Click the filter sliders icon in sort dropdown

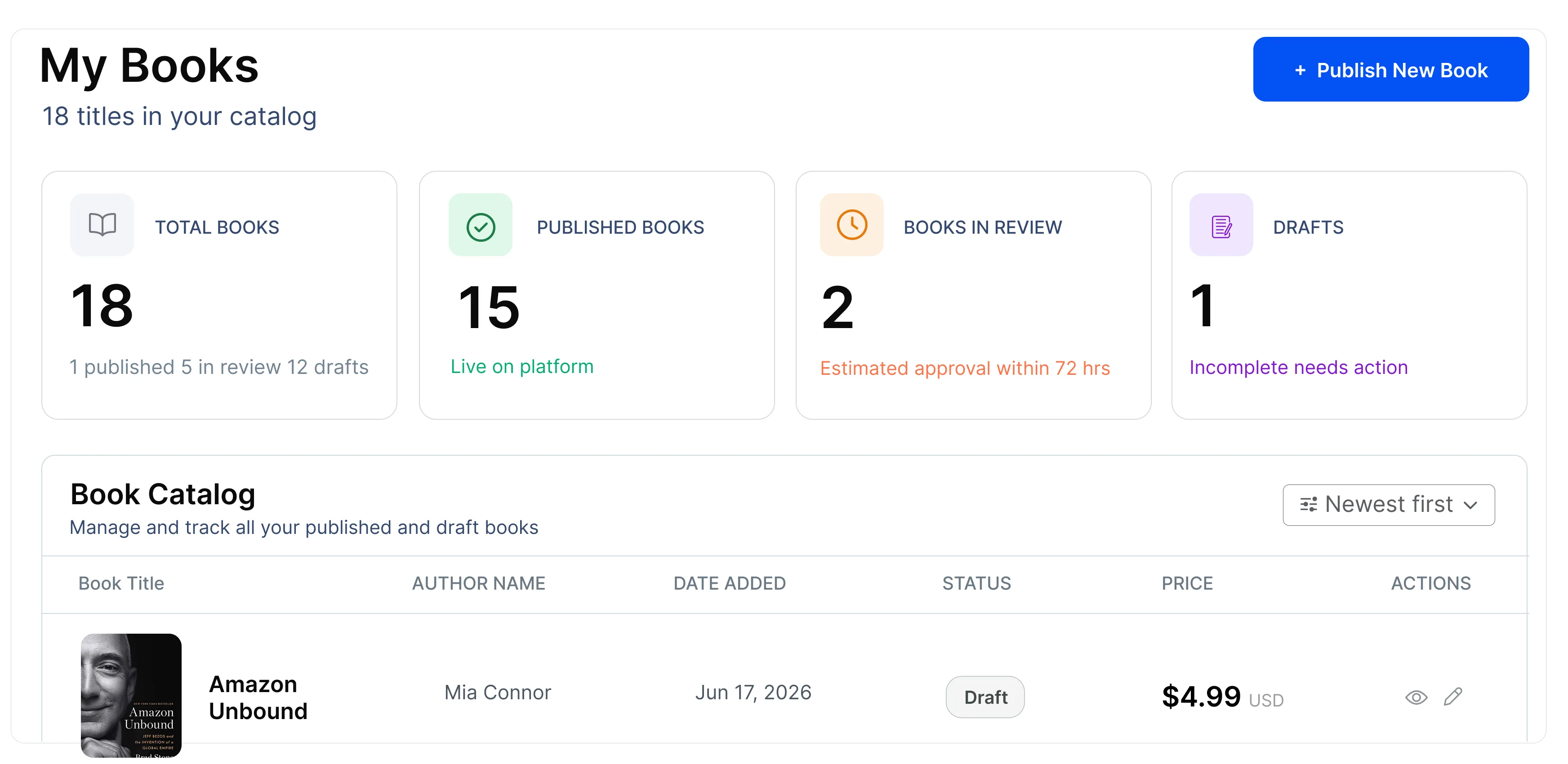1308,504
